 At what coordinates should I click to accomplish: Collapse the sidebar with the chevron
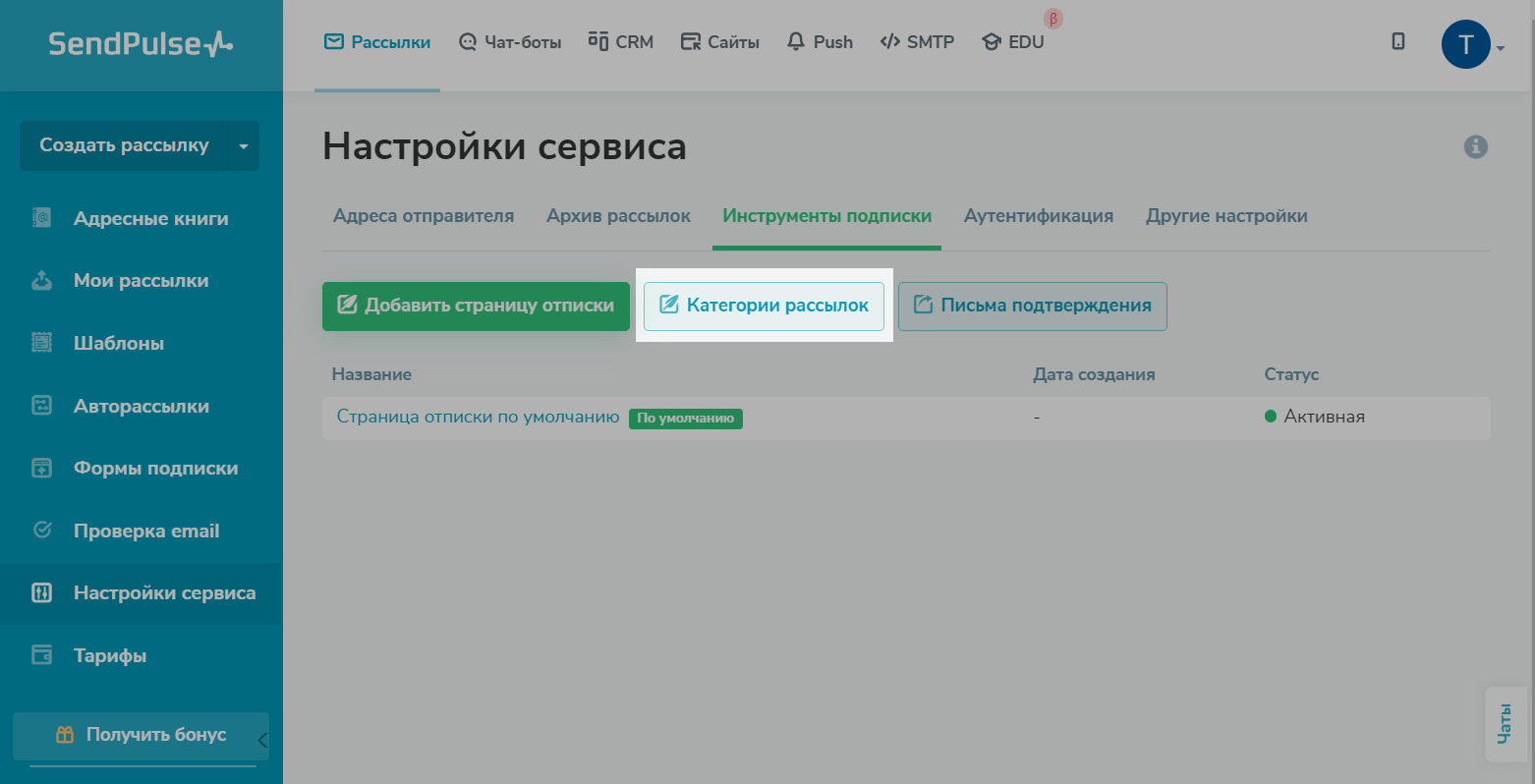[x=262, y=740]
